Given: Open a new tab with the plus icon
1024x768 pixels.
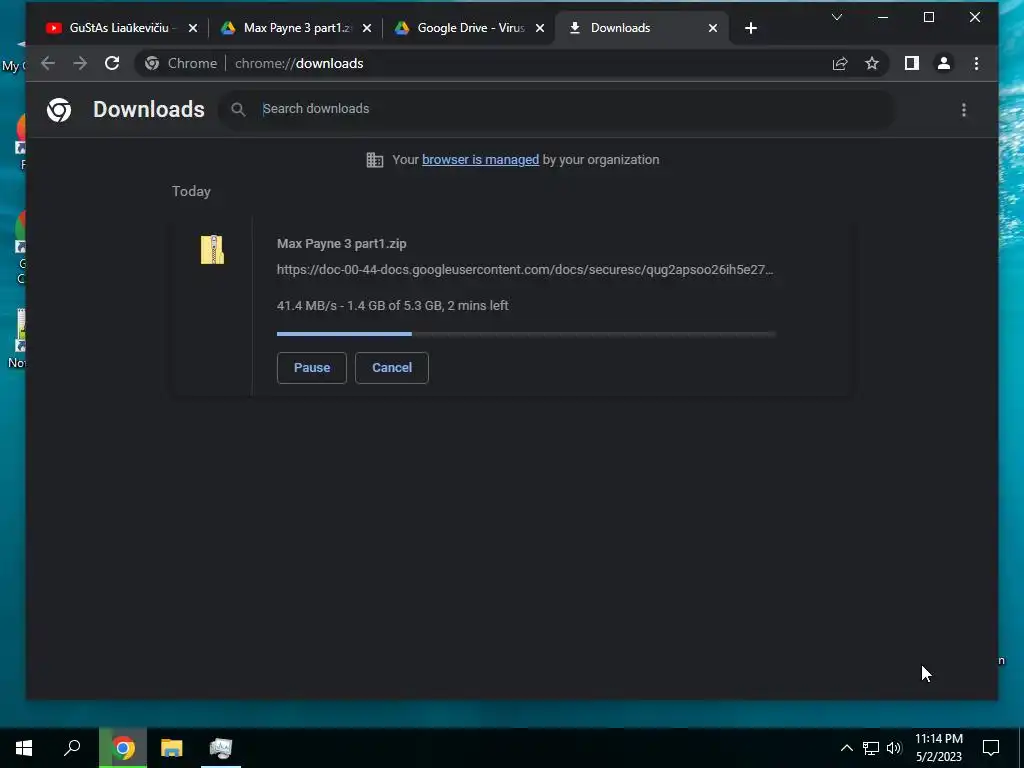Looking at the screenshot, I should pos(751,28).
